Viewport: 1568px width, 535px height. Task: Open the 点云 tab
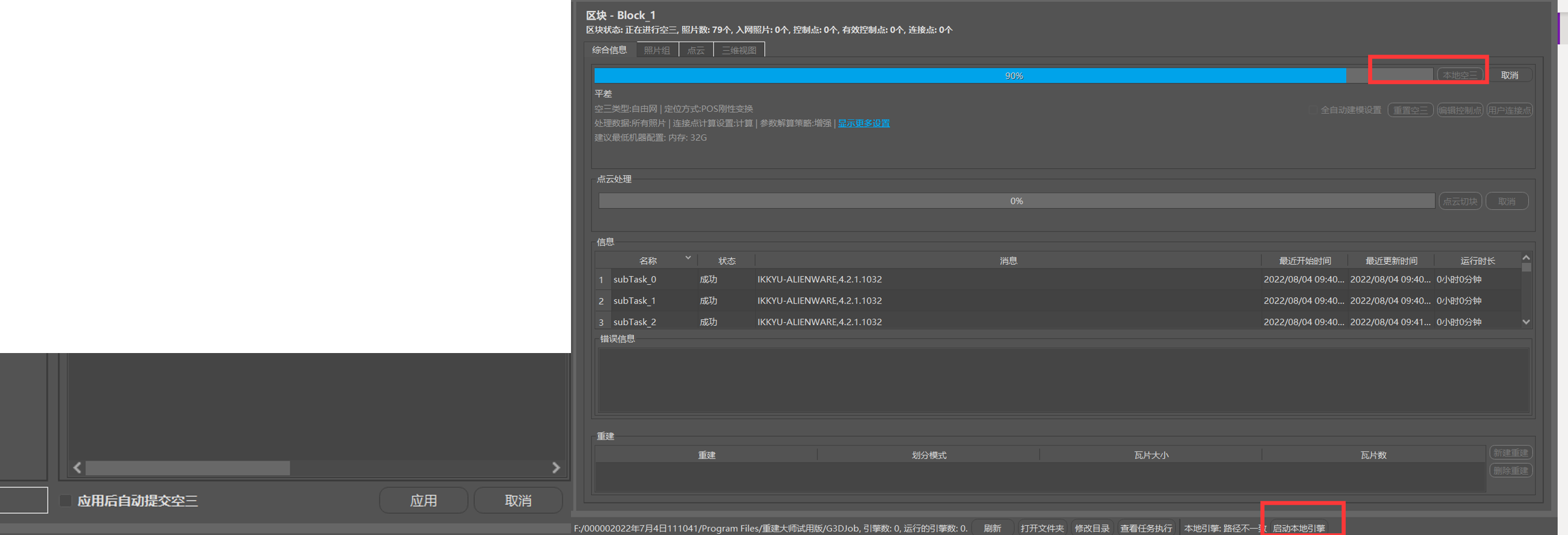coord(695,50)
